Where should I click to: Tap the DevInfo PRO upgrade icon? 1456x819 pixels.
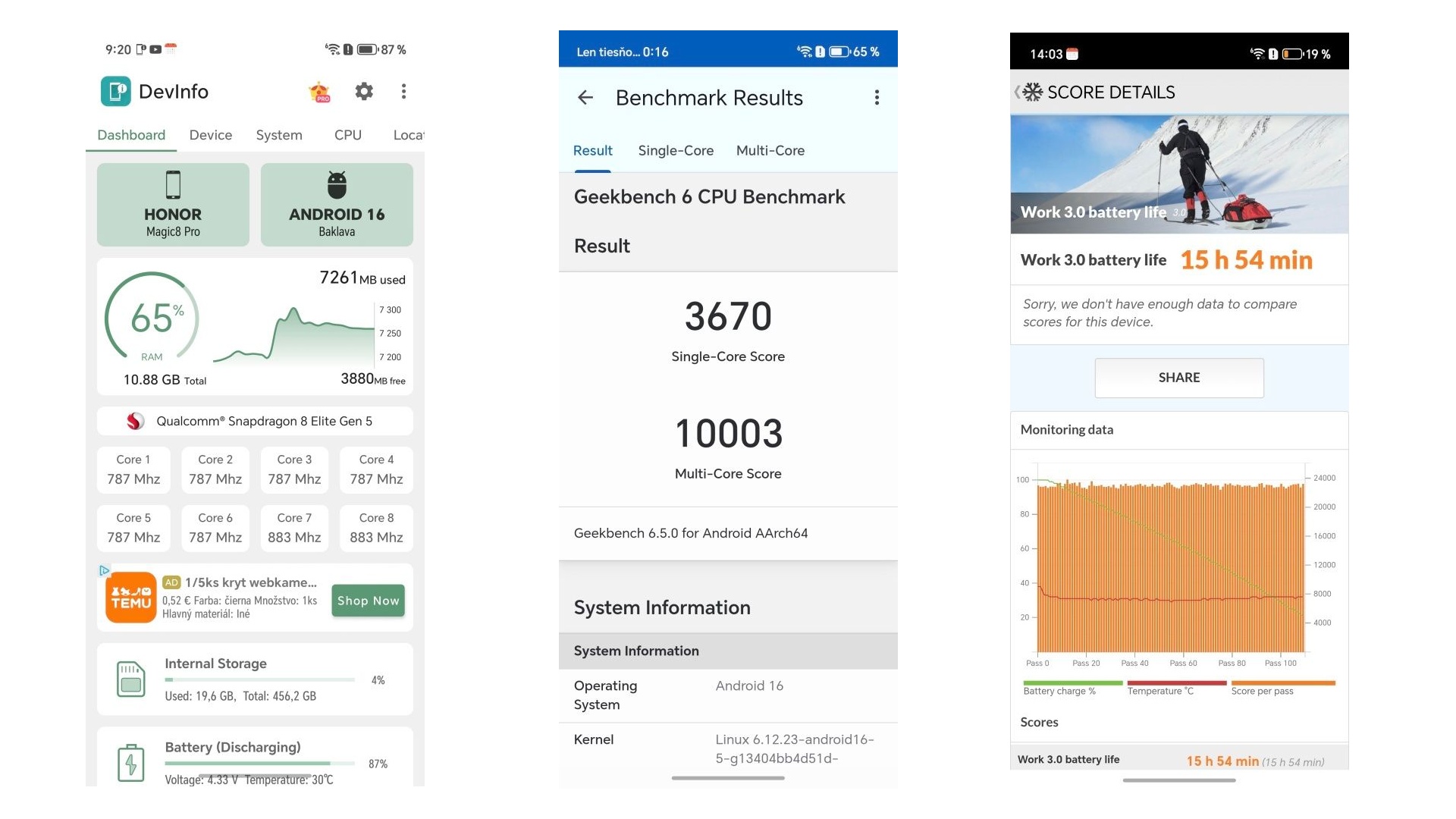tap(320, 93)
